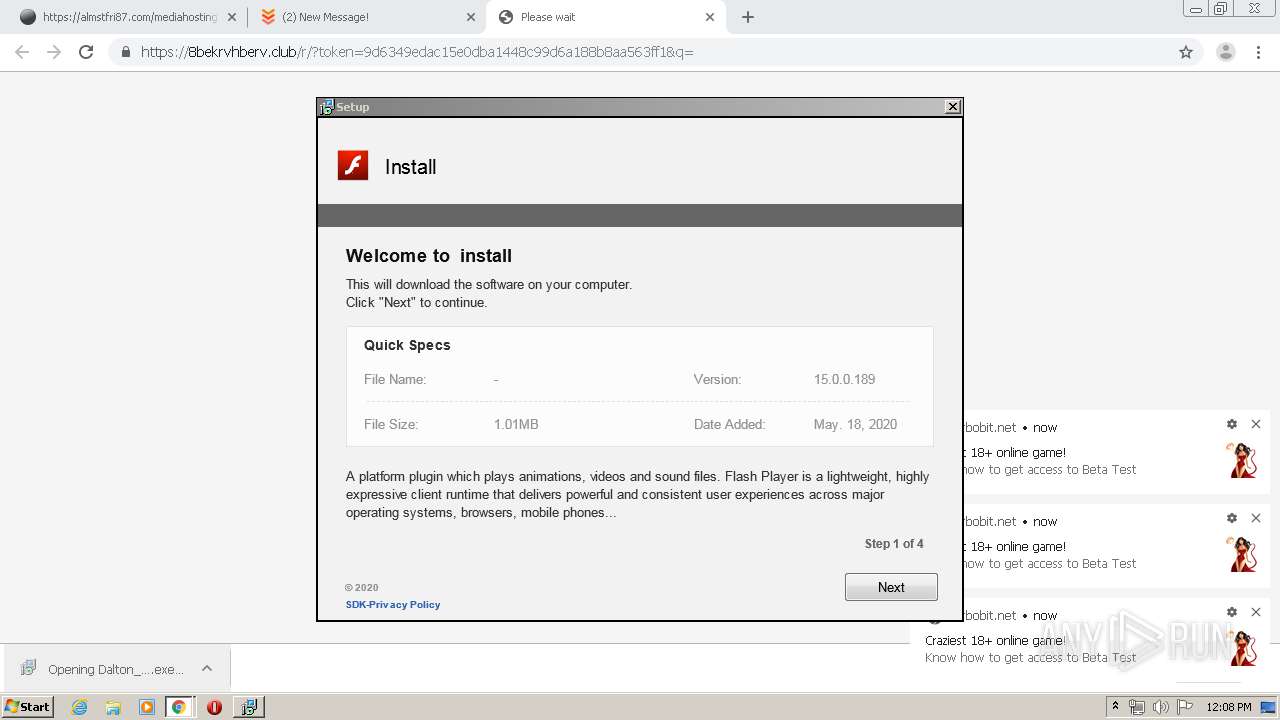This screenshot has height=720, width=1280.
Task: Click the Setup installer taskbar icon
Action: (249, 707)
